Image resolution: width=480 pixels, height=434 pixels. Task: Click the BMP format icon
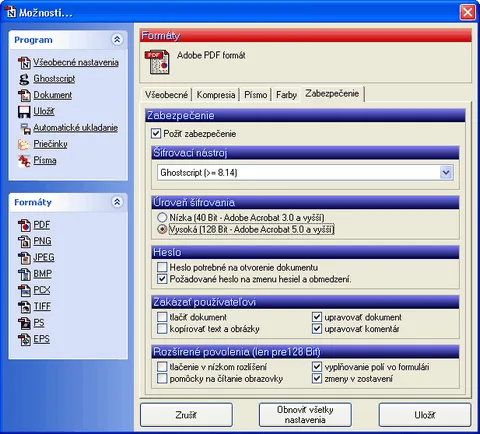(x=24, y=274)
